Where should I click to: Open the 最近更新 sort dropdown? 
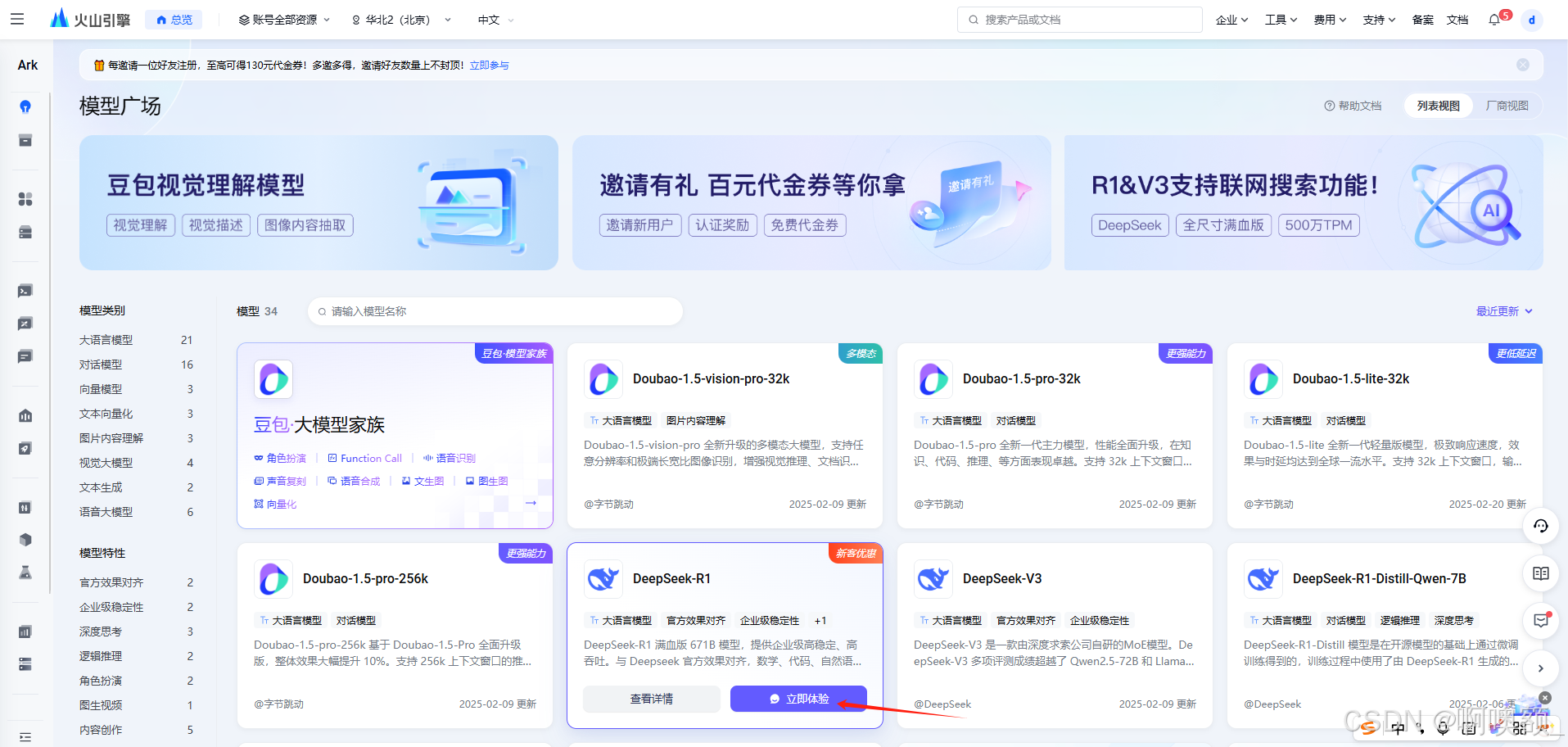[1504, 311]
